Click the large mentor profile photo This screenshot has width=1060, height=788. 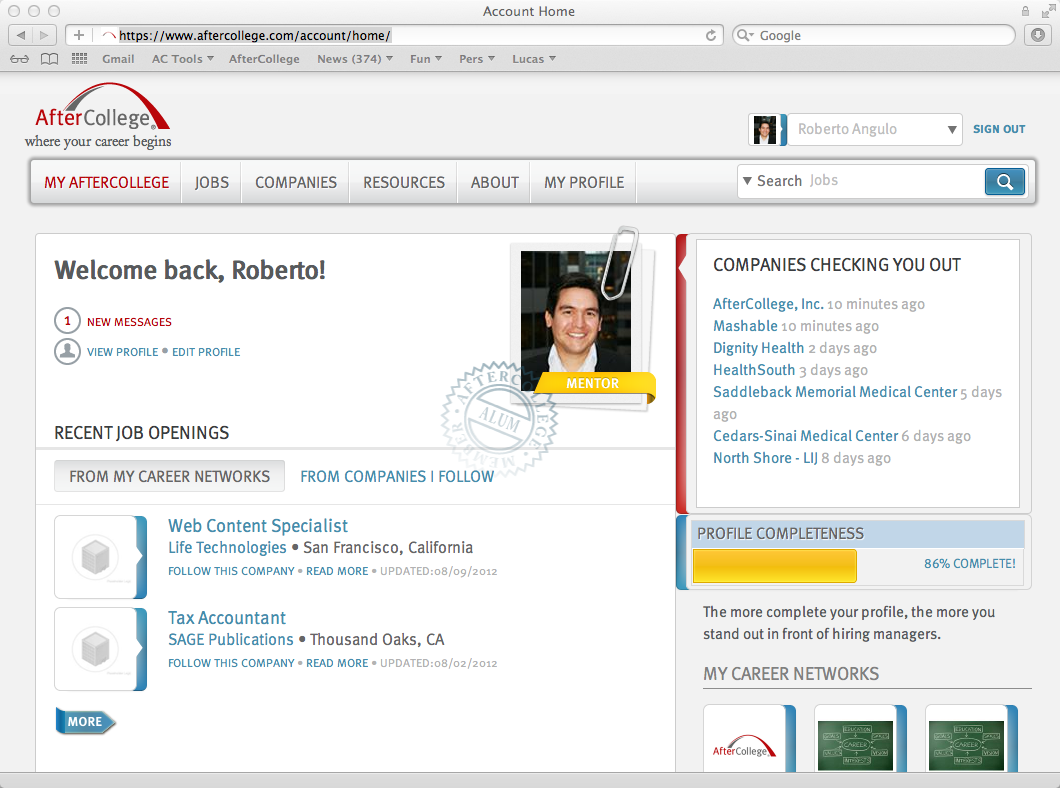tap(576, 312)
